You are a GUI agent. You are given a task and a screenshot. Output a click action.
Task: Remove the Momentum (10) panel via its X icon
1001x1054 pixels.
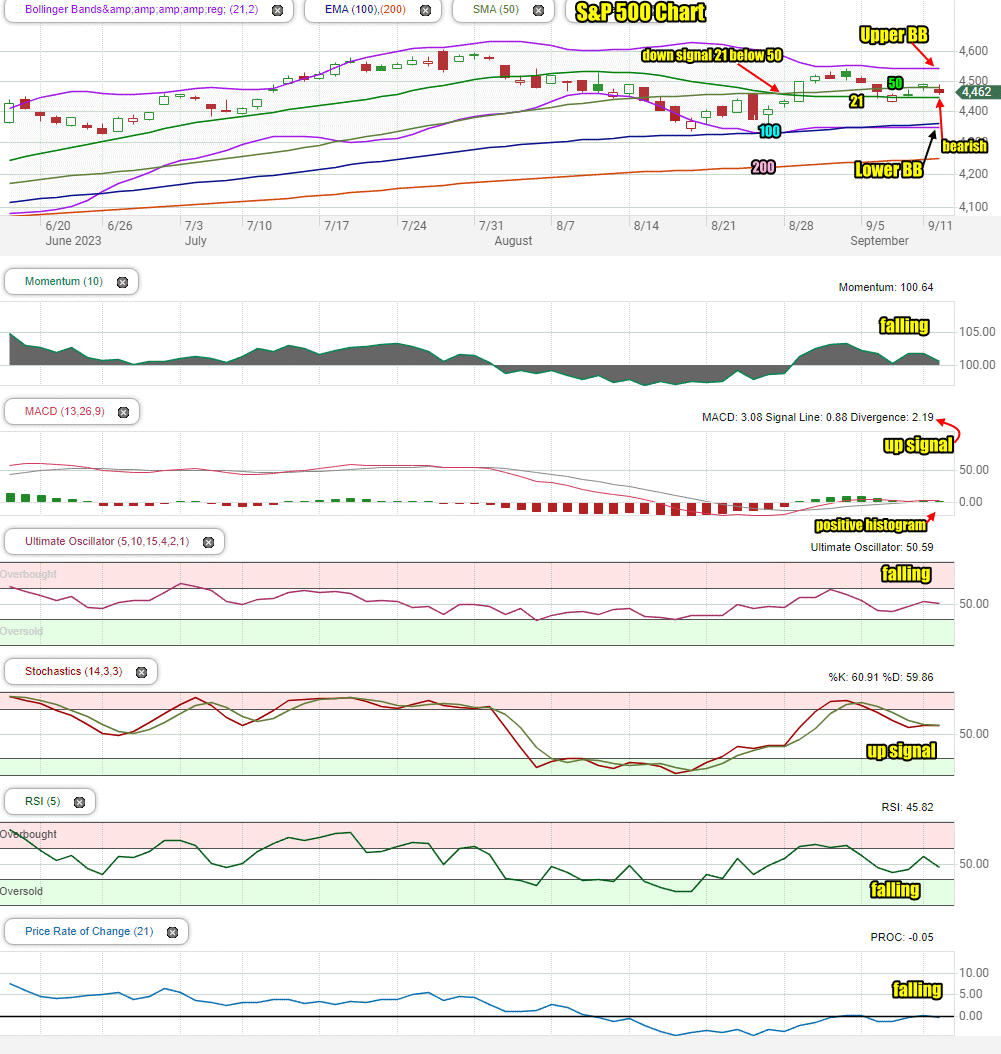click(122, 282)
